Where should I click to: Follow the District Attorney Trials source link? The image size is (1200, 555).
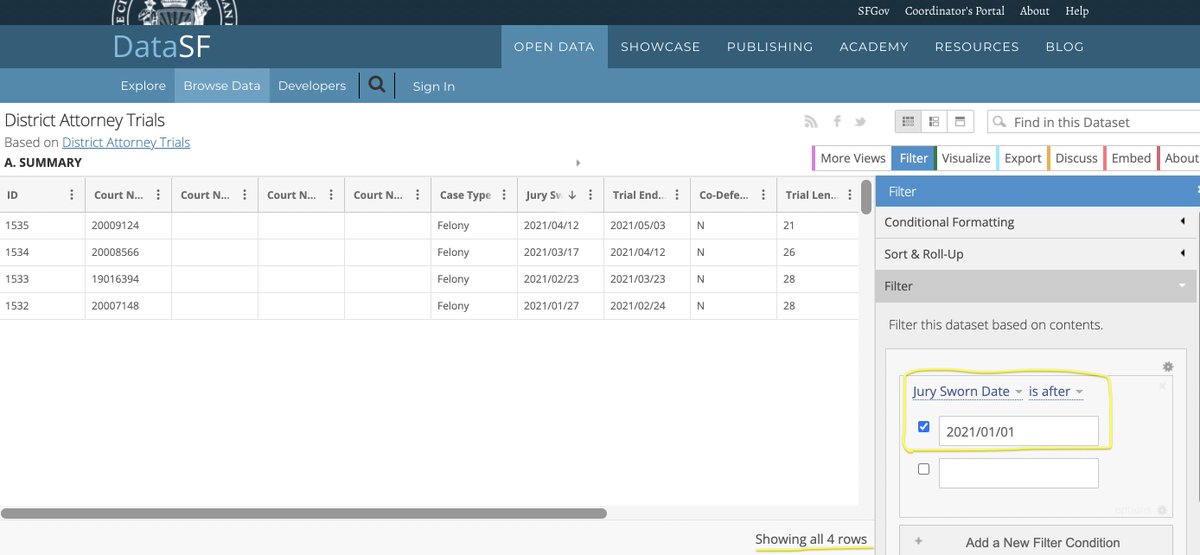pyautogui.click(x=126, y=142)
